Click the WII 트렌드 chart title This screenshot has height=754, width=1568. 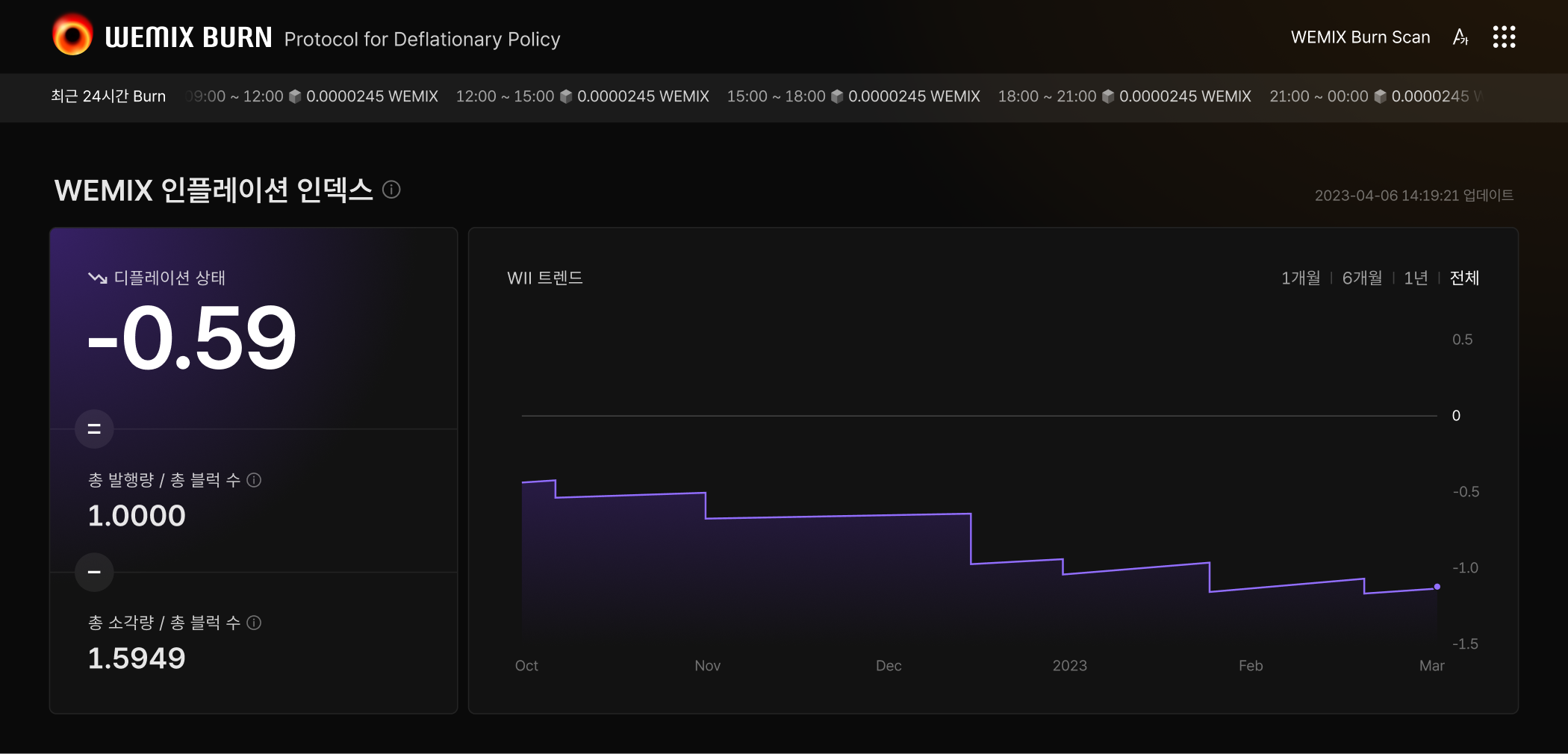coord(545,278)
